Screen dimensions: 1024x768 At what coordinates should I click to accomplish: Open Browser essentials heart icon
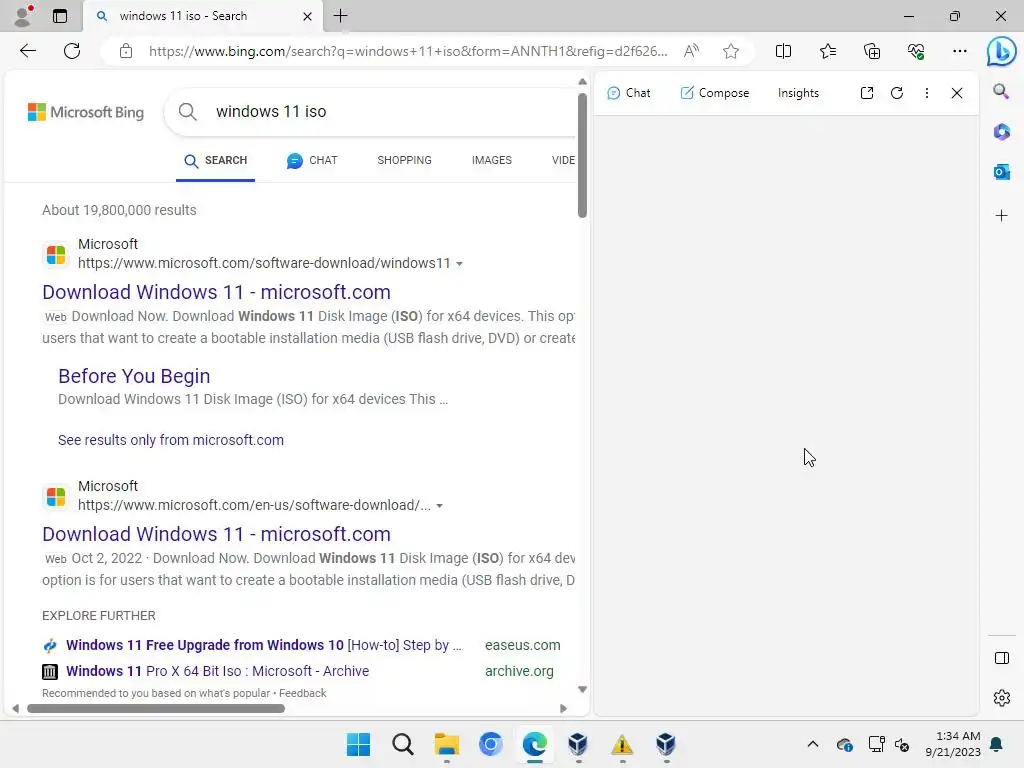[x=916, y=51]
